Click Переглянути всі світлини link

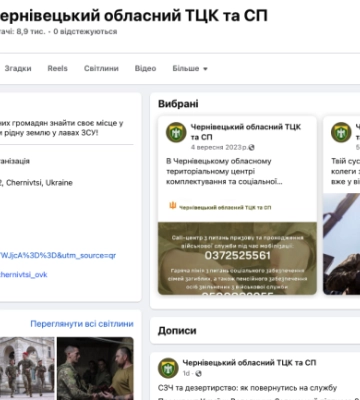click(82, 324)
